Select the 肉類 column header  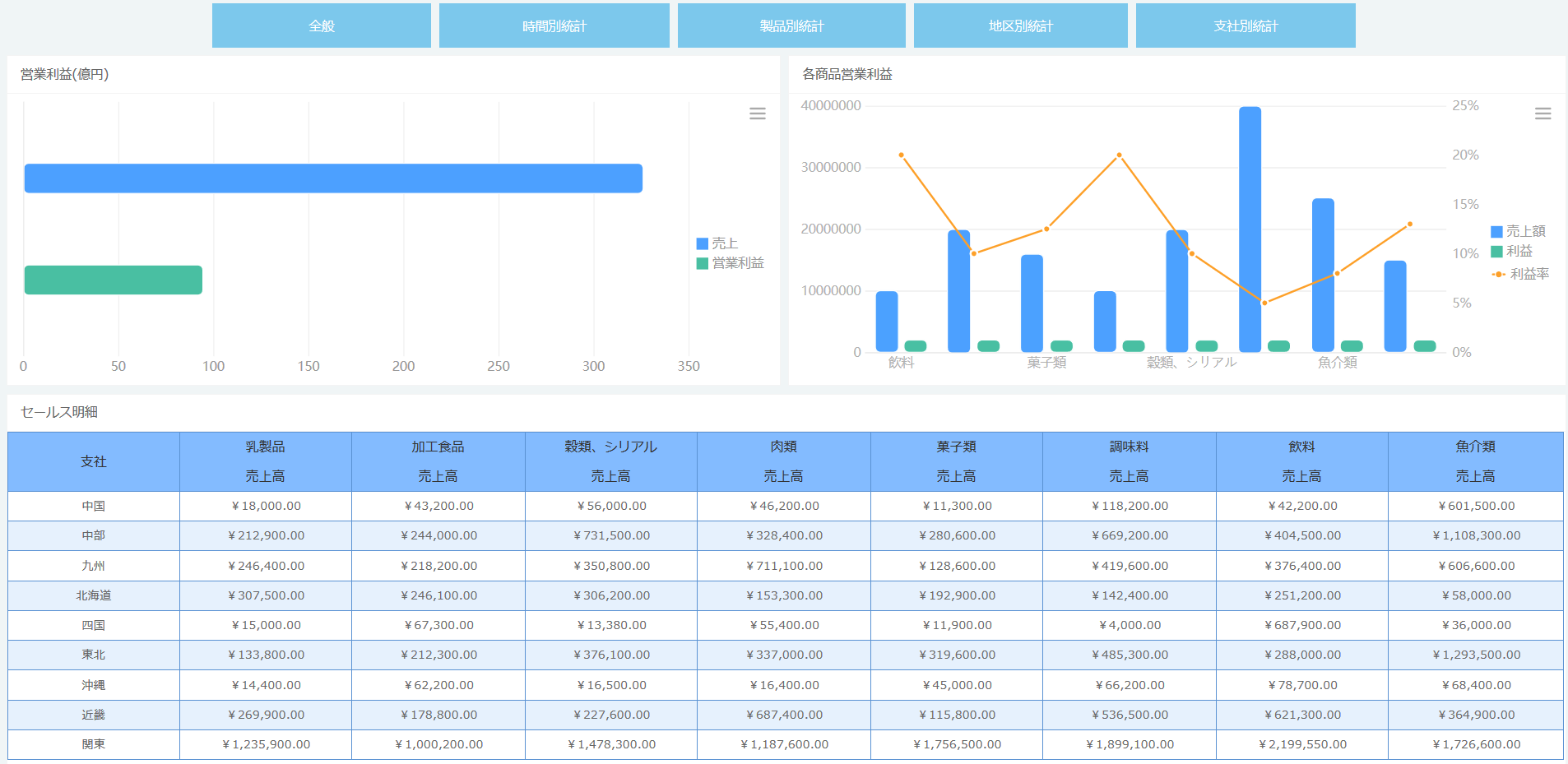(x=783, y=447)
